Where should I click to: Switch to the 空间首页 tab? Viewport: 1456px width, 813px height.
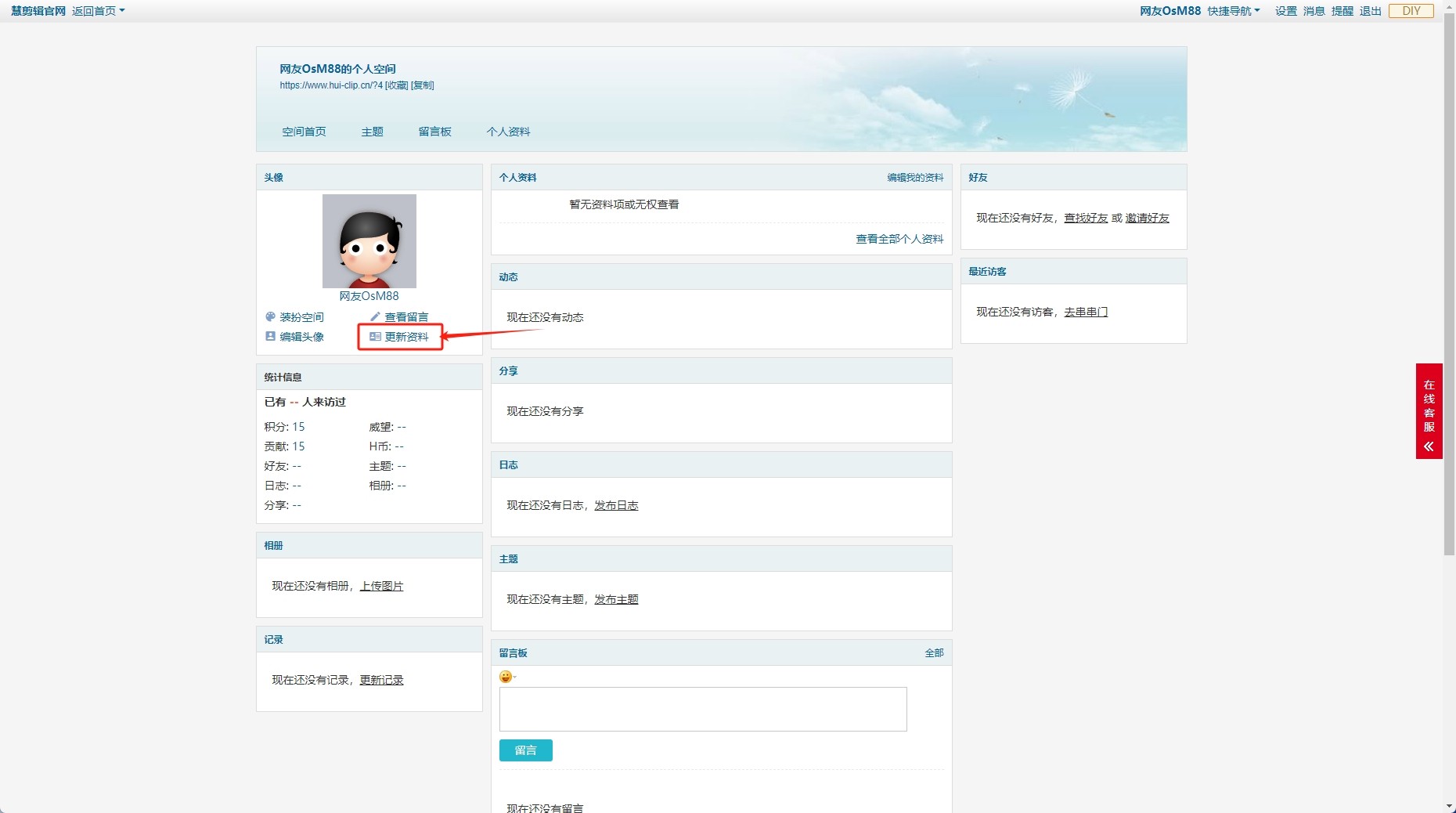coord(304,132)
